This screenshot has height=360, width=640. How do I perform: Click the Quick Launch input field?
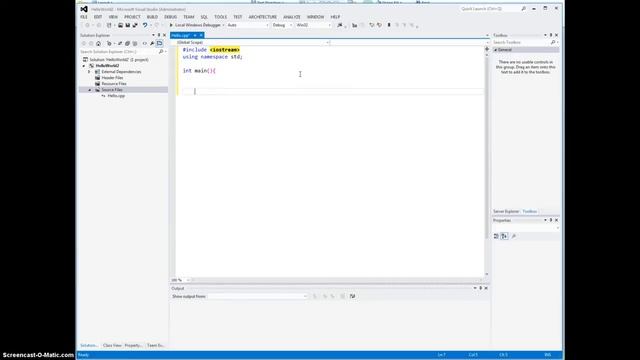(x=490, y=9)
